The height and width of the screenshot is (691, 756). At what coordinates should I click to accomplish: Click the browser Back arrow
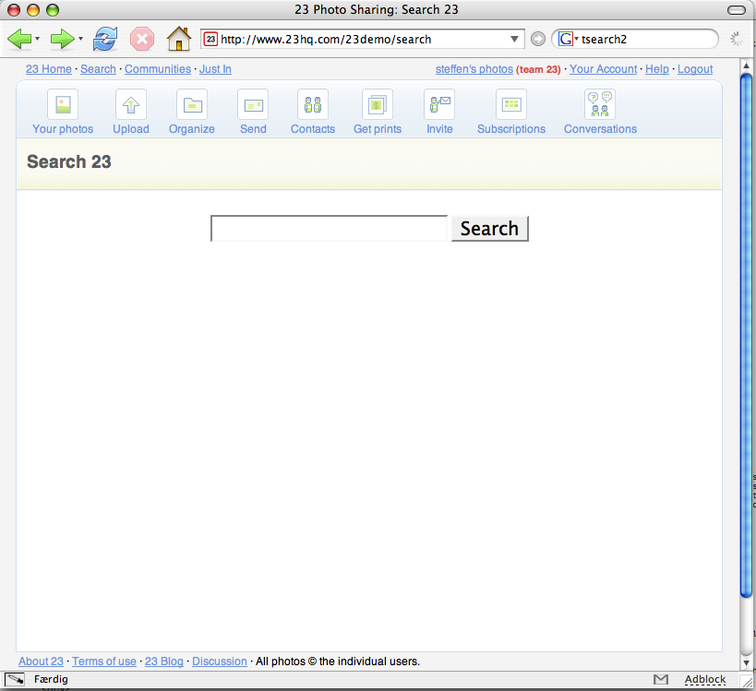(x=19, y=39)
